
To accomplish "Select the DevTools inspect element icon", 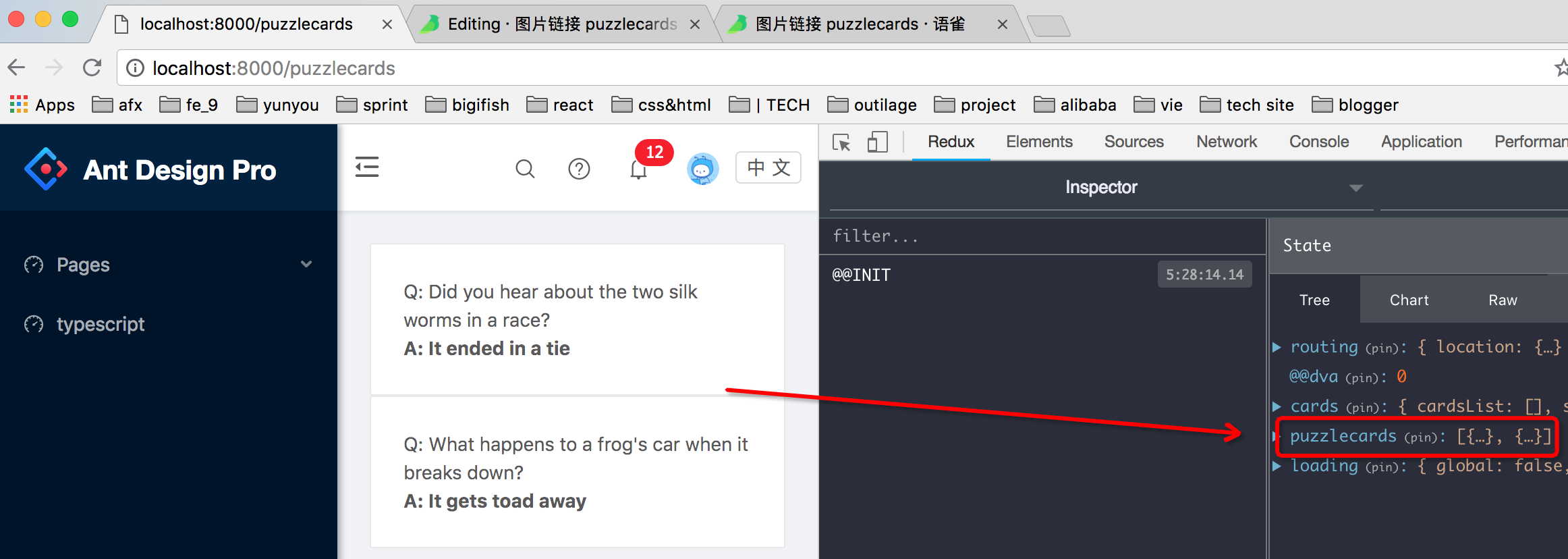I will [841, 142].
